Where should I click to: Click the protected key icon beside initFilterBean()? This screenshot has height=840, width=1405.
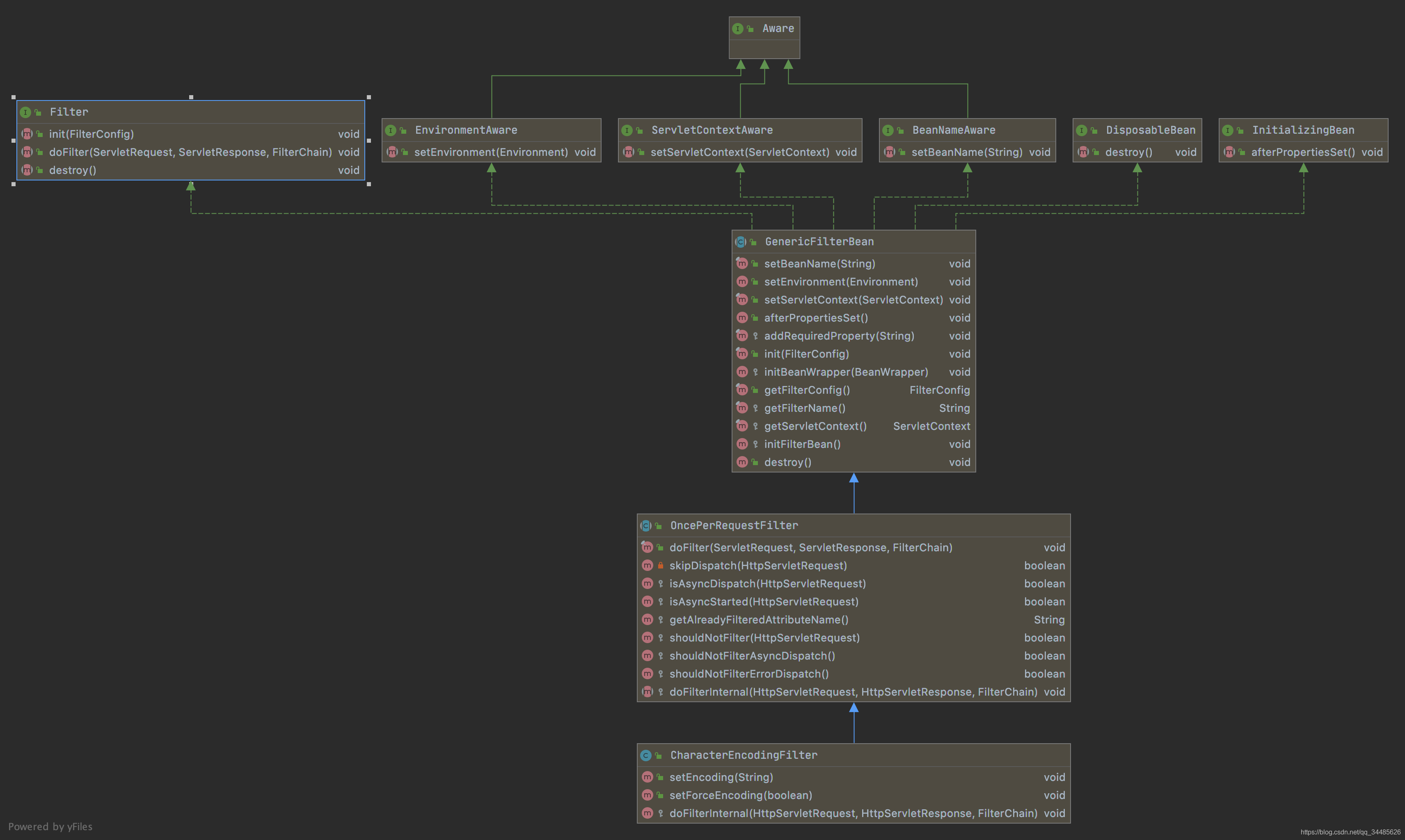[755, 444]
